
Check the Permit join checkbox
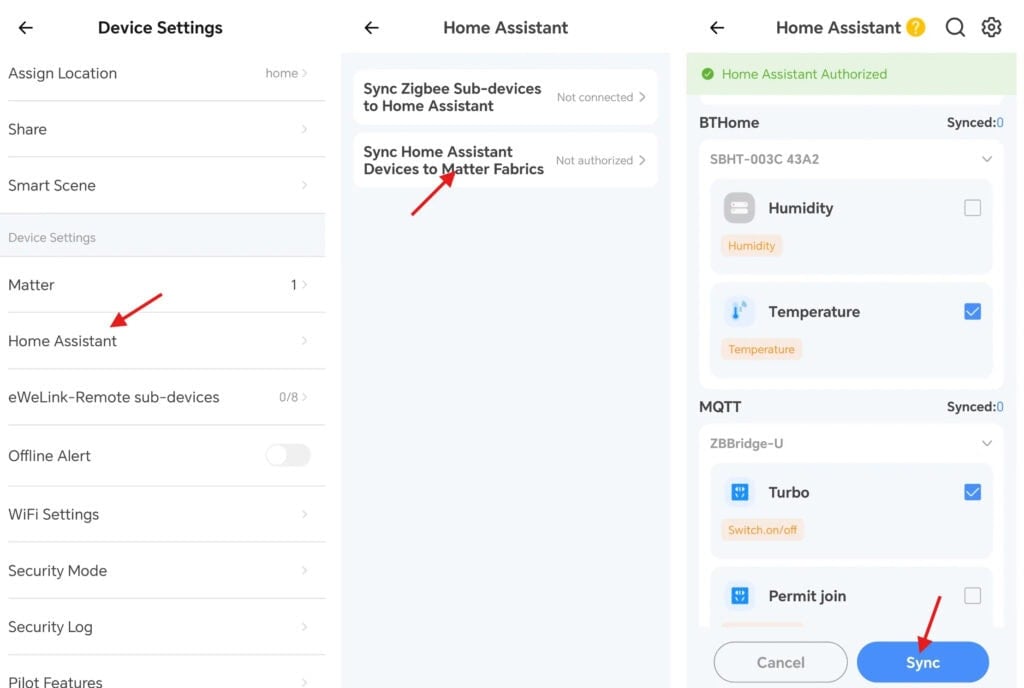(x=972, y=595)
